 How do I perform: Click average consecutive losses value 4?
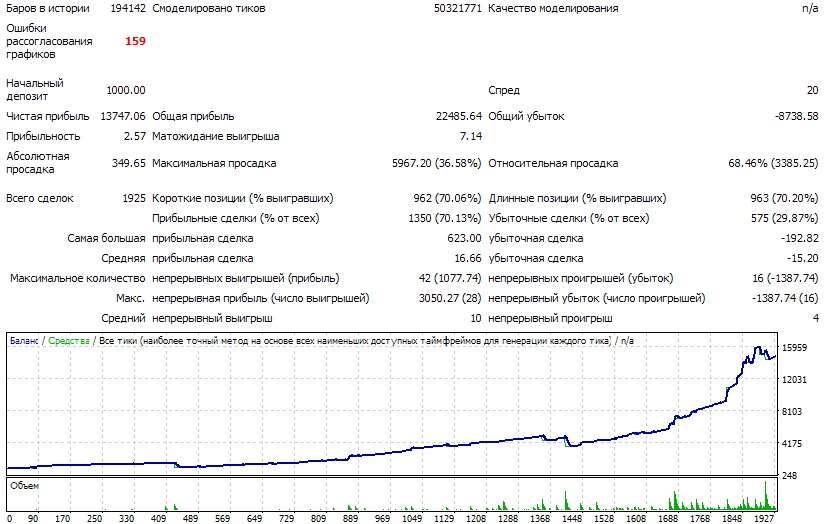coord(816,319)
